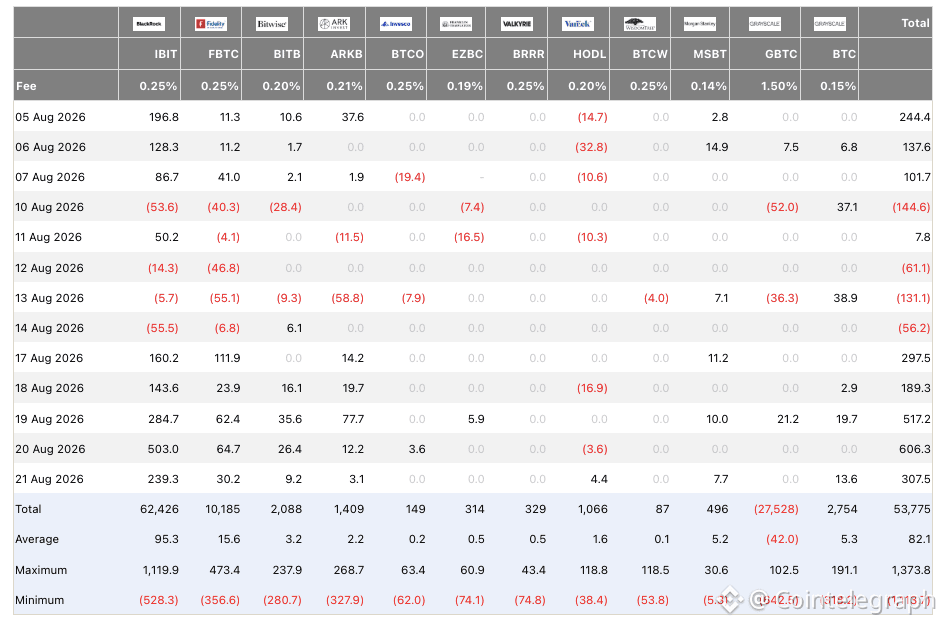This screenshot has width=944, height=625.
Task: Click the Morgan Stanley logo above MSBT
Action: pyautogui.click(x=700, y=23)
